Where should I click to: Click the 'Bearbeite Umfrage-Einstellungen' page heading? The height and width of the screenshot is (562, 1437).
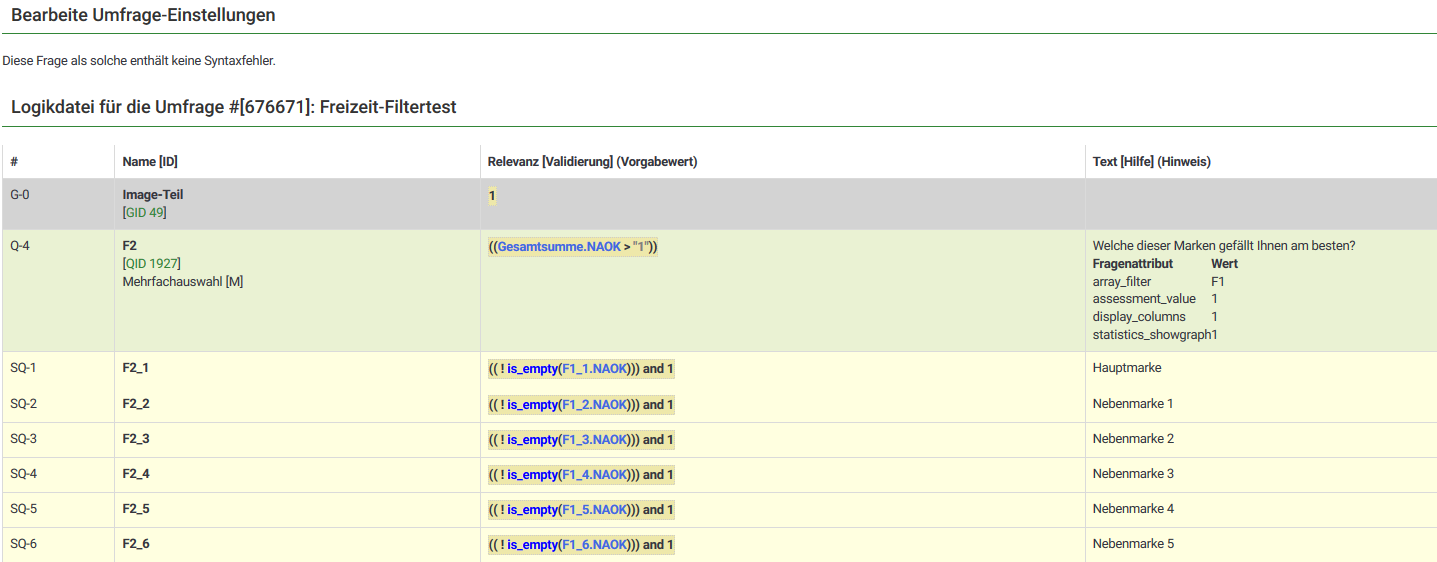point(143,16)
